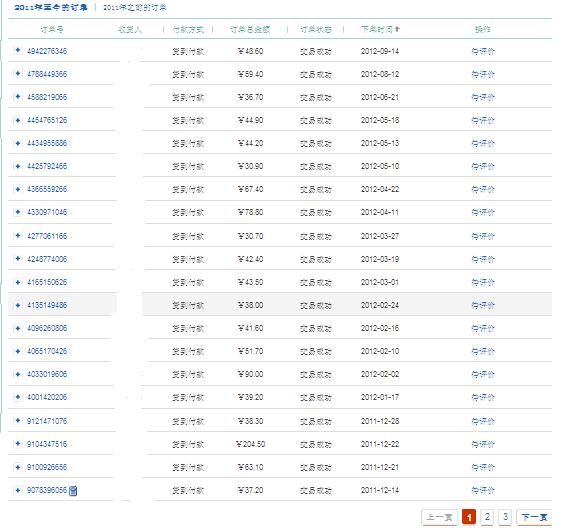Sort by order date column header arrow
Image resolution: width=574 pixels, height=528 pixels.
click(398, 29)
